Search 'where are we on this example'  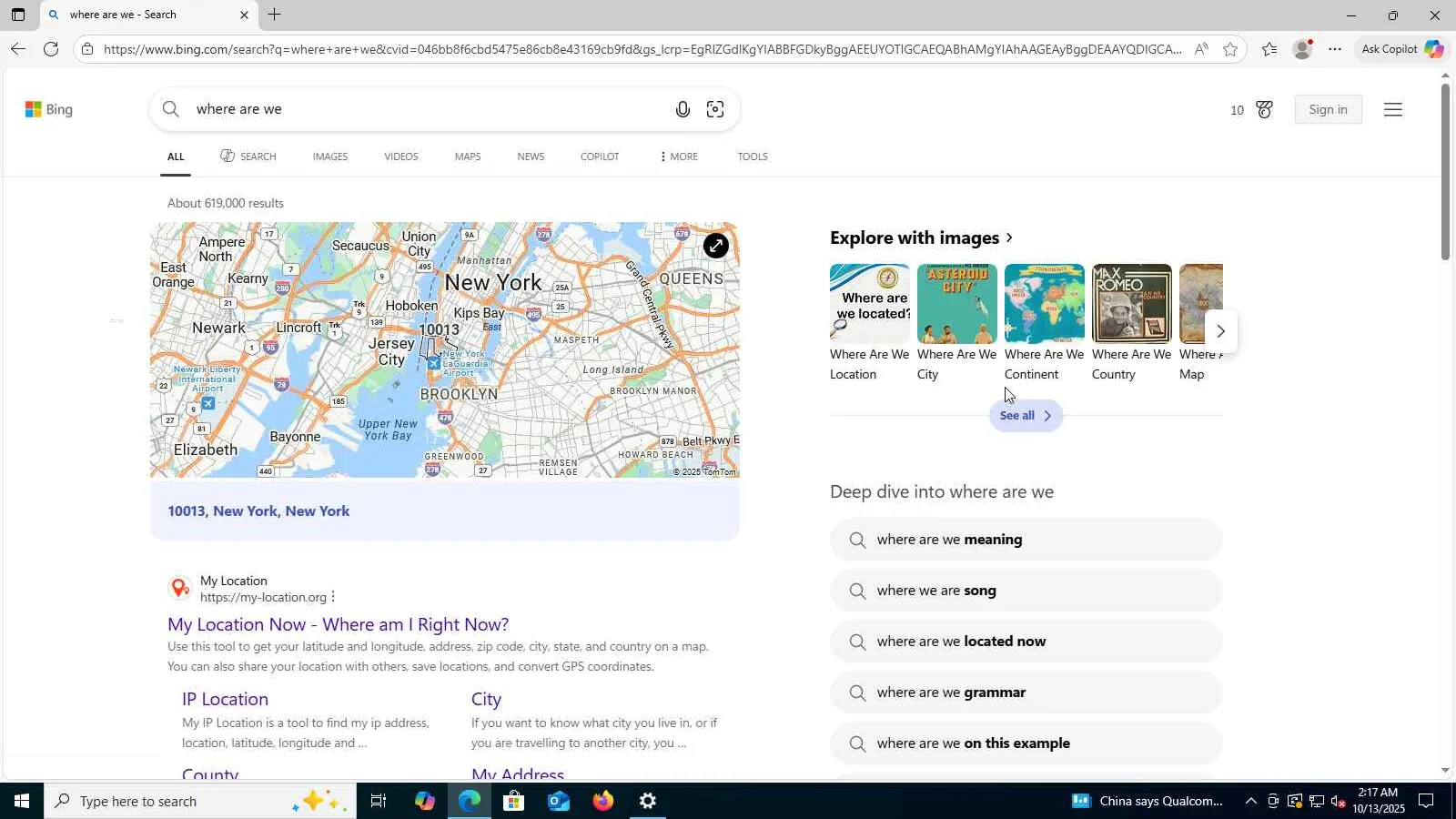(1026, 743)
